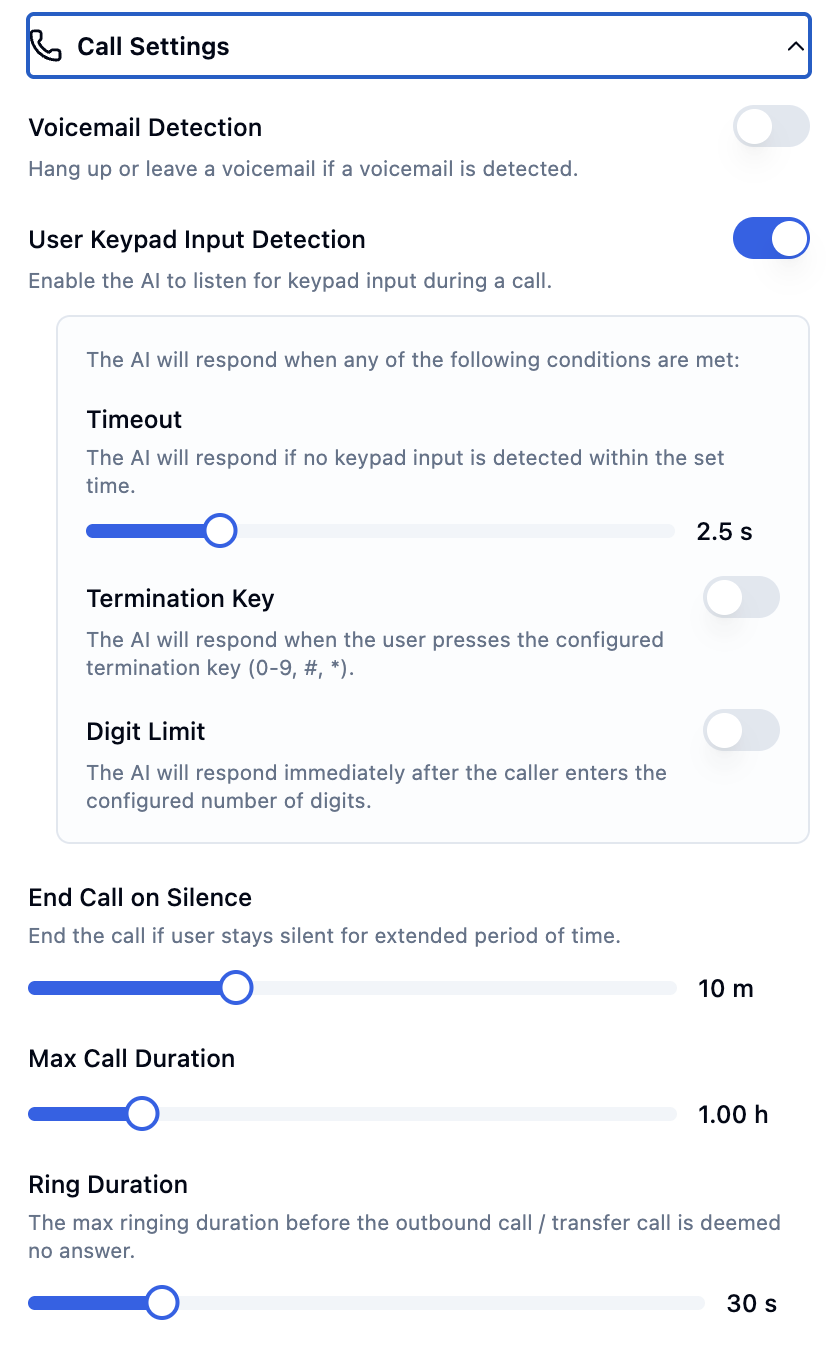Click the End Call on Silence slider handle
Viewport: 826px width, 1346px height.
[x=236, y=987]
